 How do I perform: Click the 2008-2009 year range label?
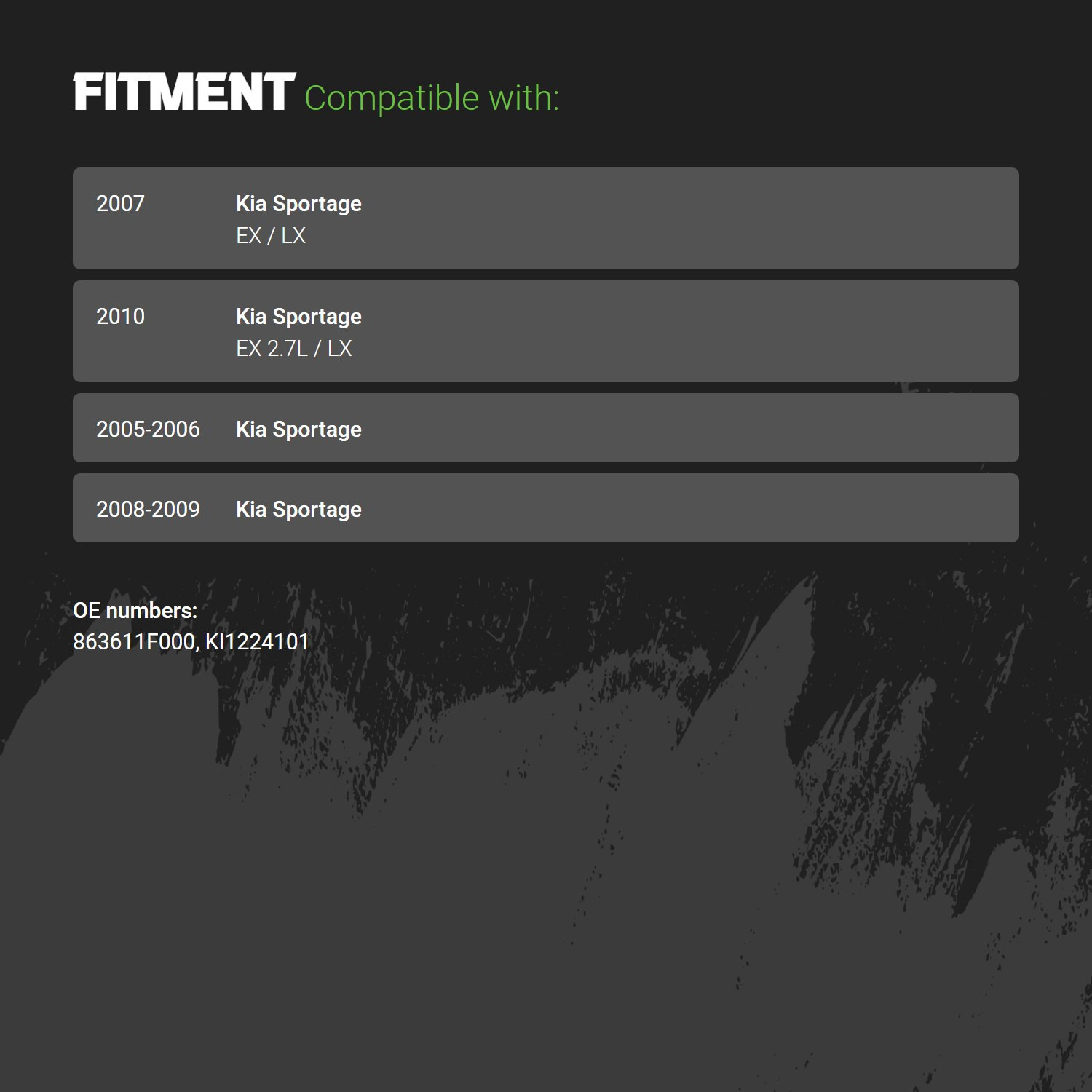(x=148, y=509)
